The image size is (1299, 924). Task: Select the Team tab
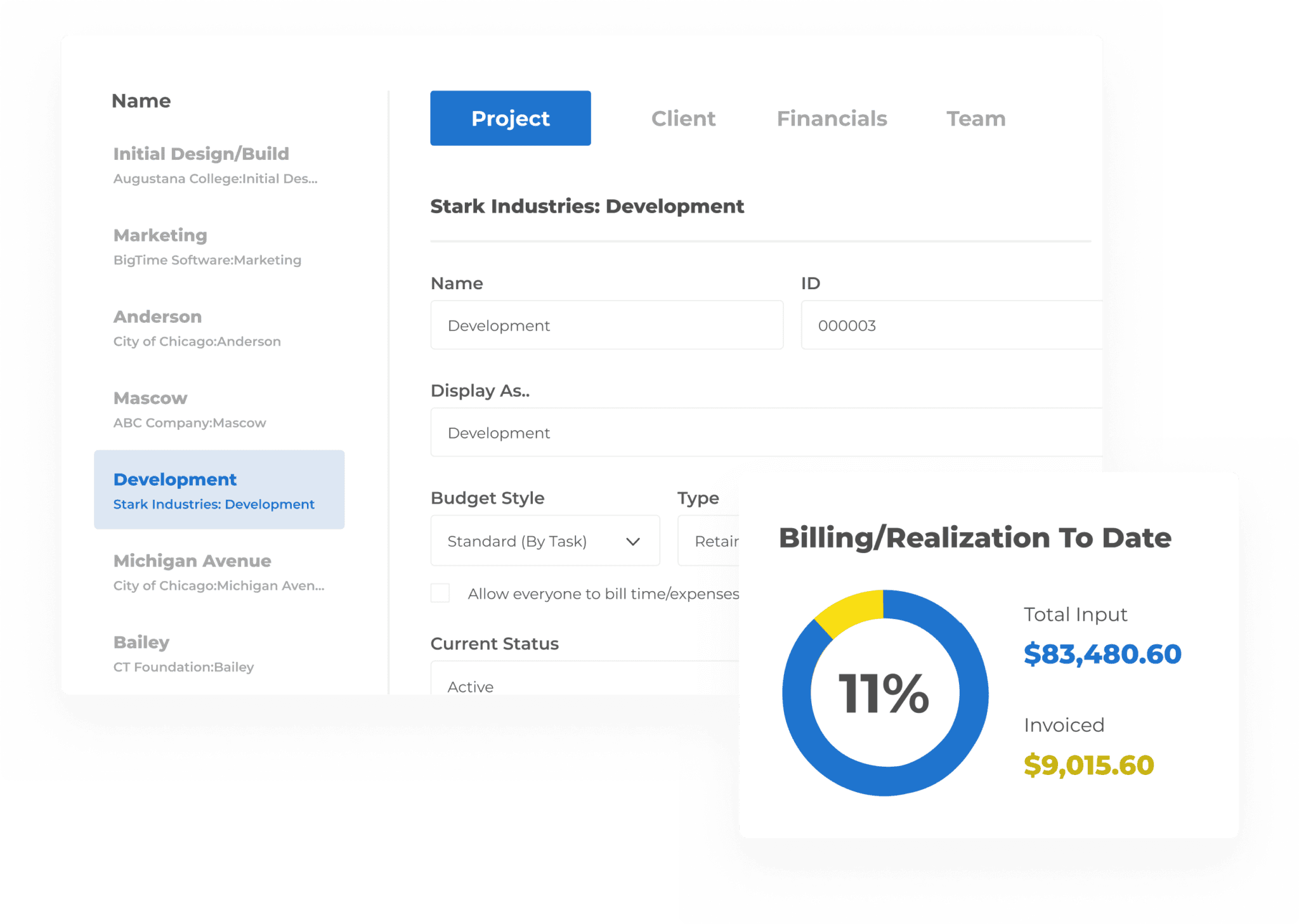click(x=976, y=118)
